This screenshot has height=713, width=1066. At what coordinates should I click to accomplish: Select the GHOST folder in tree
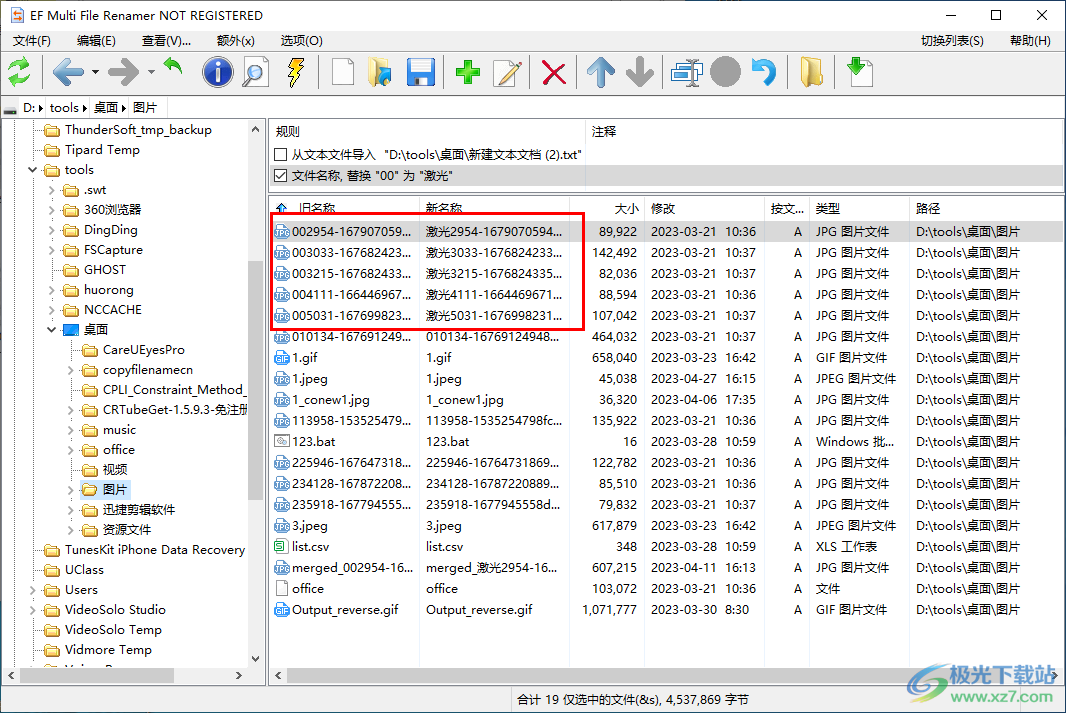[x=105, y=270]
